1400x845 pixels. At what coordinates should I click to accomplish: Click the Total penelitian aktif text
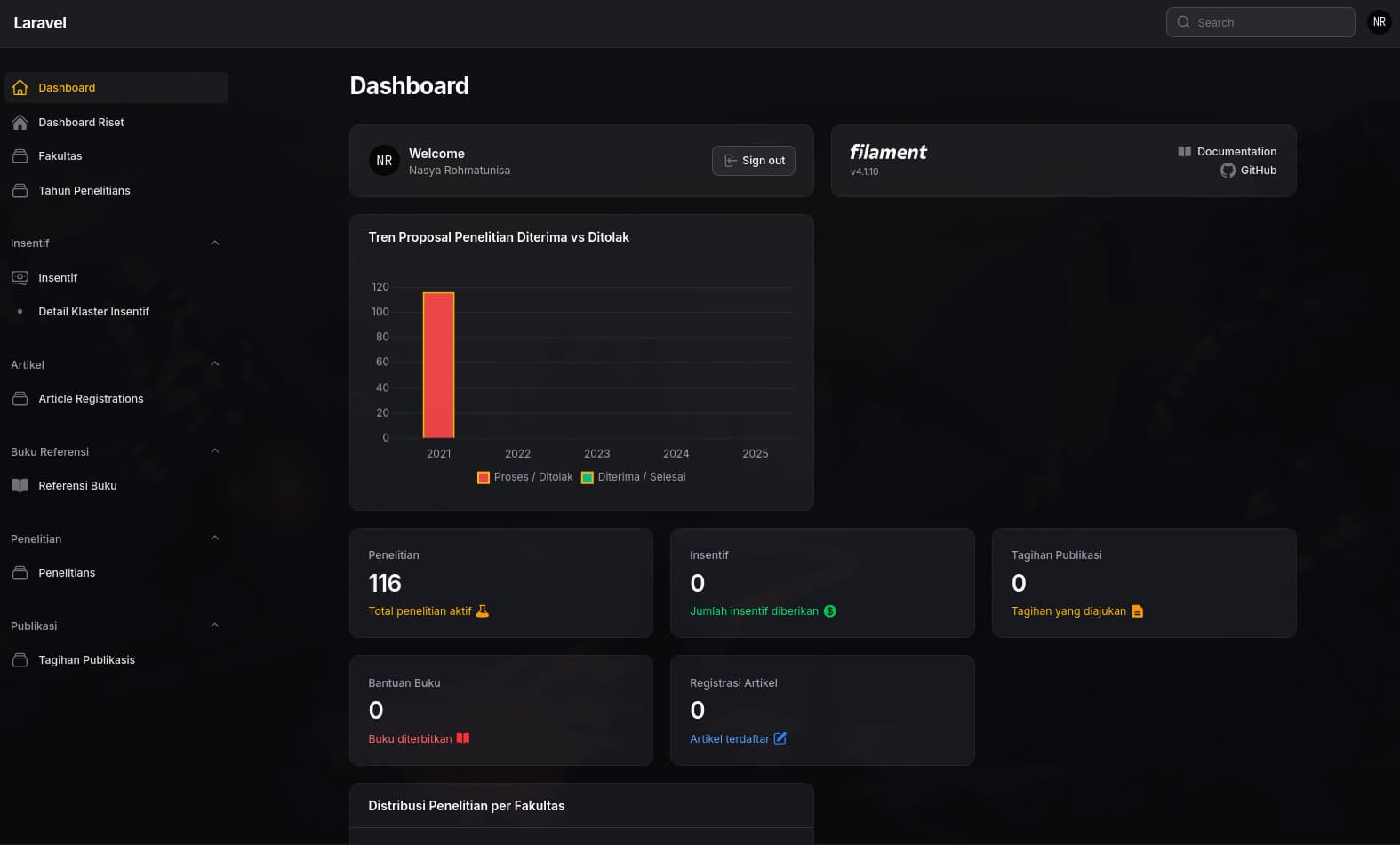420,611
